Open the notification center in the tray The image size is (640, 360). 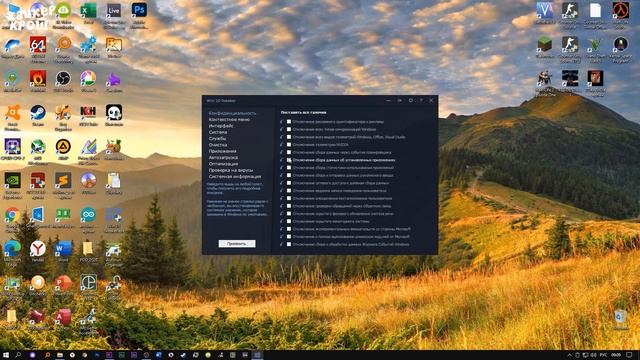[x=629, y=355]
